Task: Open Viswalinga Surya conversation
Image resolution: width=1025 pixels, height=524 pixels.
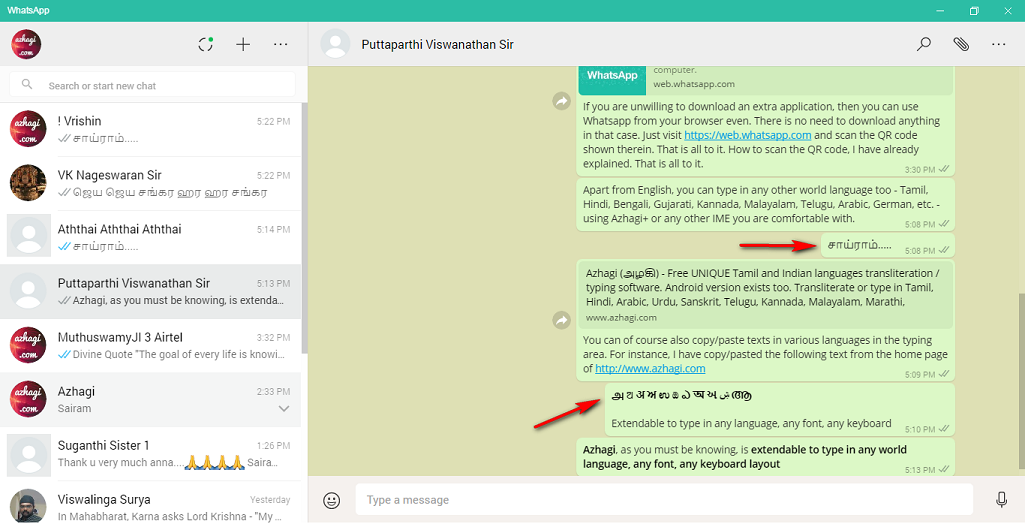Action: [150, 503]
